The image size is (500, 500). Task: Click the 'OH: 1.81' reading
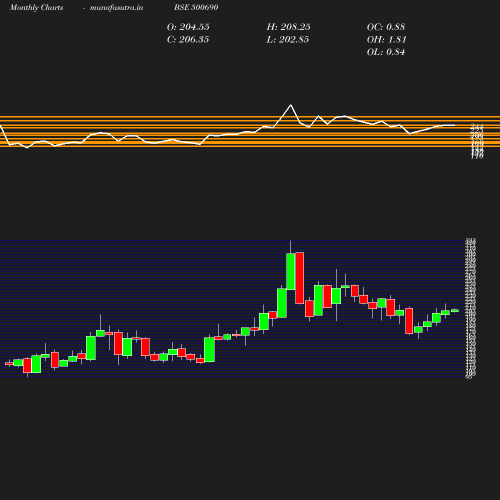[x=387, y=40]
